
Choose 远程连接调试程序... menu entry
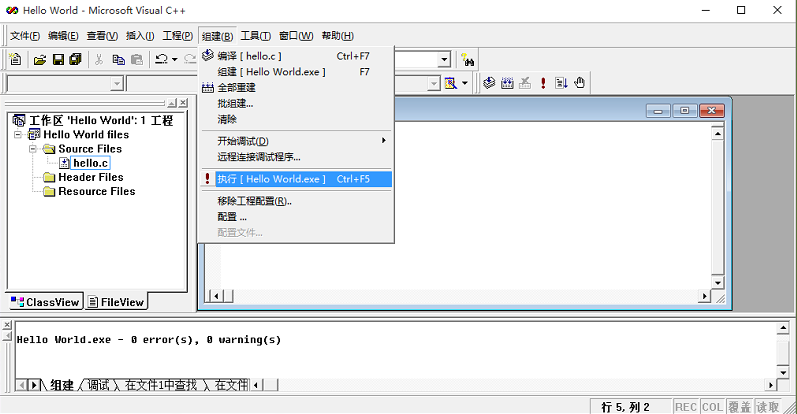[296, 157]
